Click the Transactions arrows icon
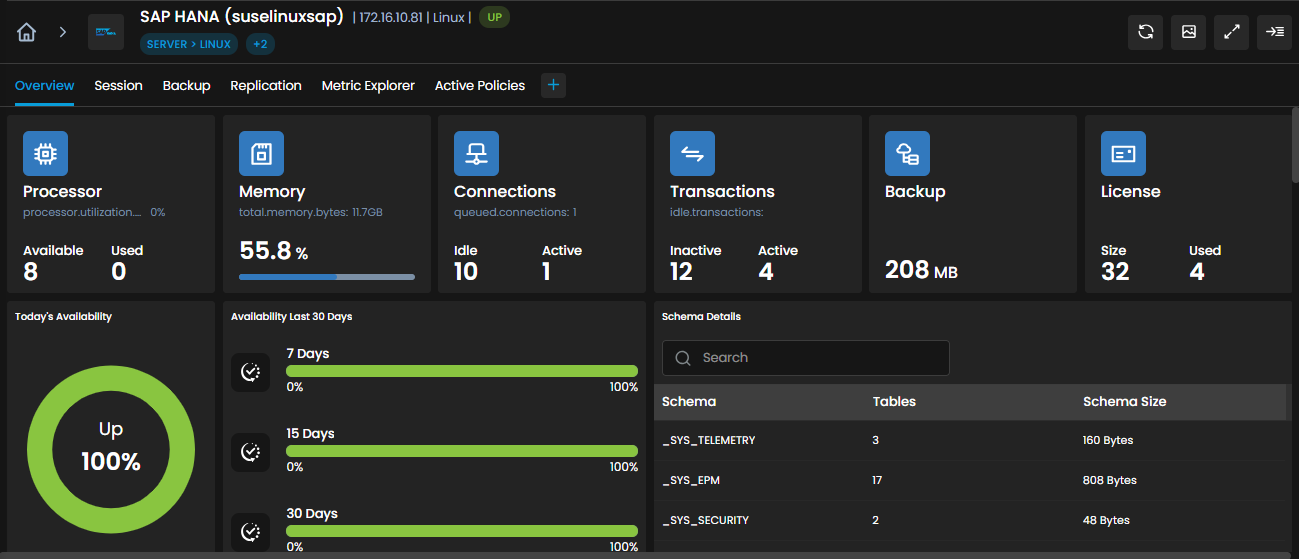The height and width of the screenshot is (559, 1299). click(692, 154)
